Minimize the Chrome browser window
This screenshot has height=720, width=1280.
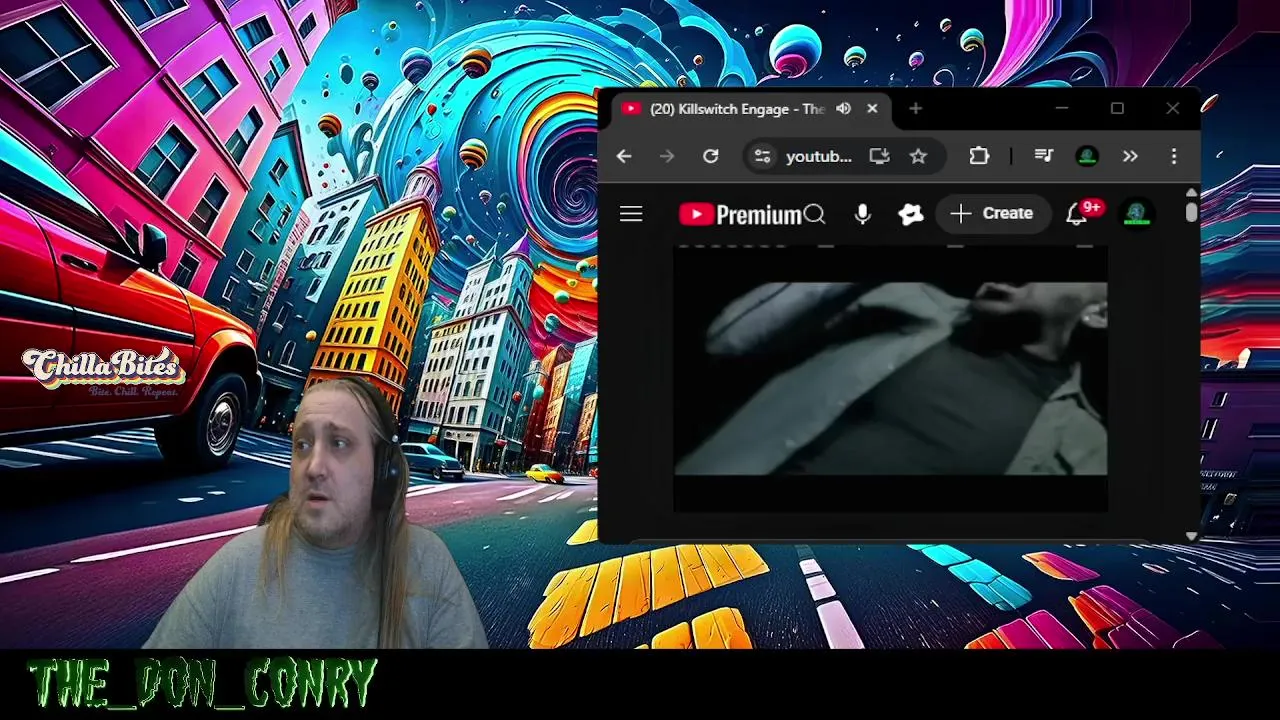click(x=1062, y=108)
